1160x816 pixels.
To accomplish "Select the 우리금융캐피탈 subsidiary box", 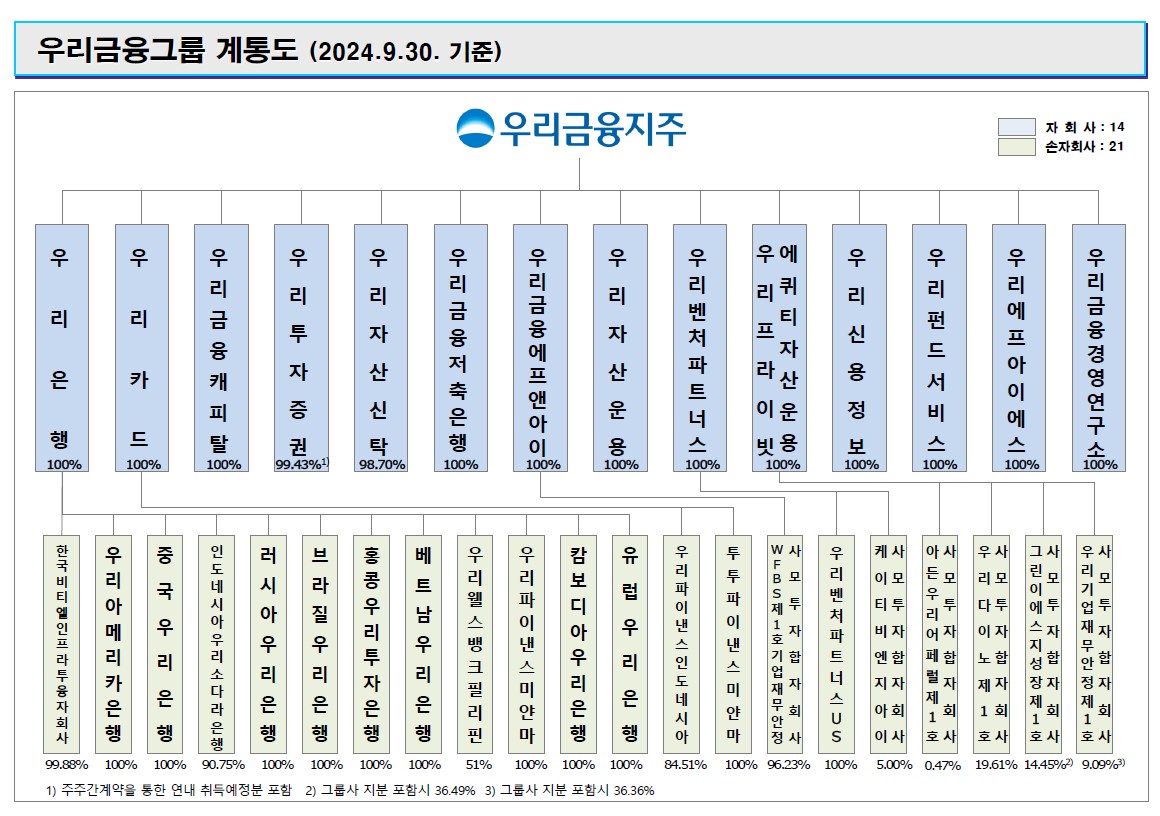I will 221,348.
